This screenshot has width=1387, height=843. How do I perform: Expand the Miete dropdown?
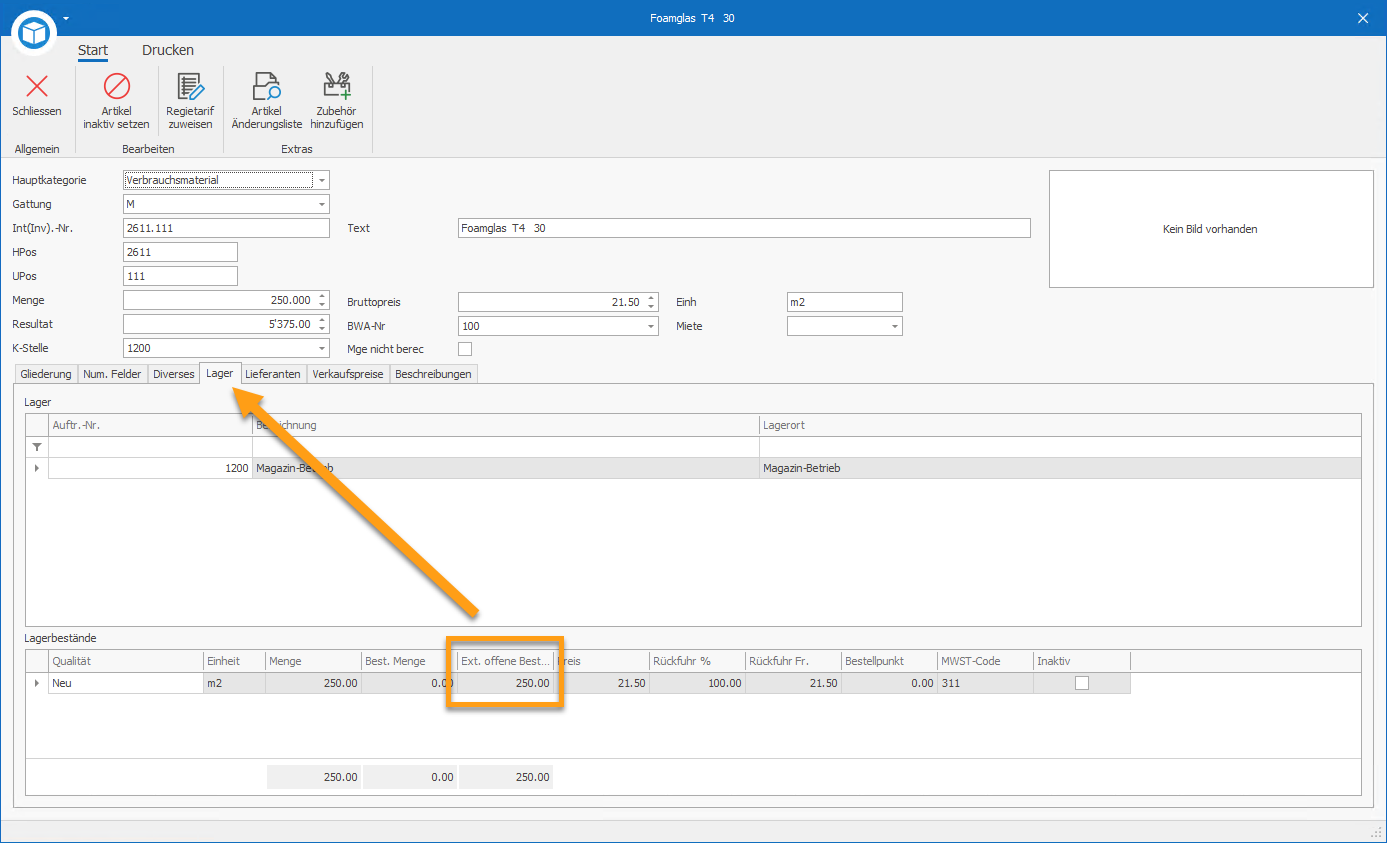pos(894,326)
